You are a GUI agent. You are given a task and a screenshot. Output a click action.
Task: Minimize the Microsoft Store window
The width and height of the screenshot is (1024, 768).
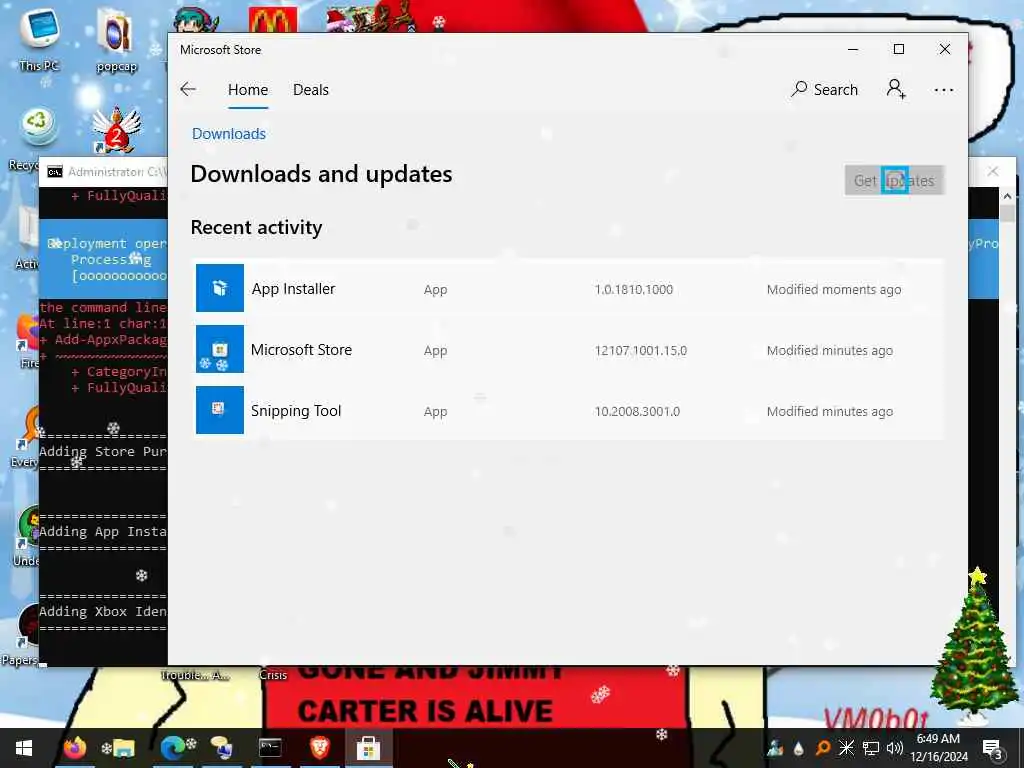pos(853,49)
